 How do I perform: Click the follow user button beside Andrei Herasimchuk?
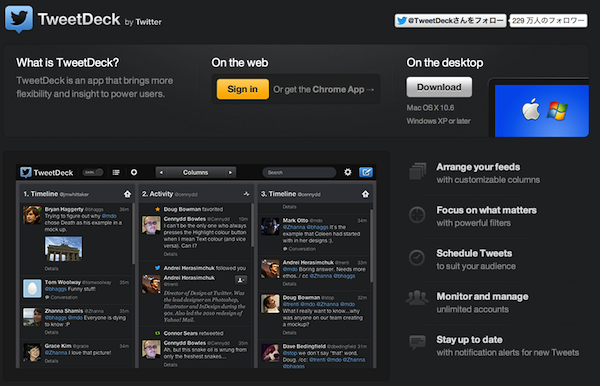tap(241, 280)
